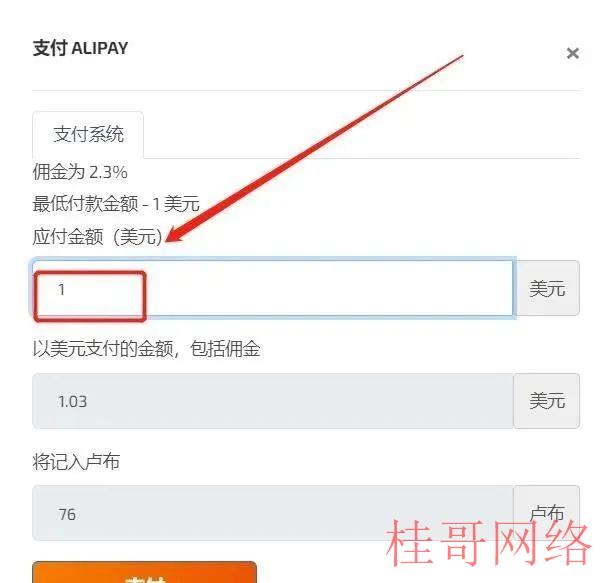Close the Alipay payment dialog

point(572,53)
